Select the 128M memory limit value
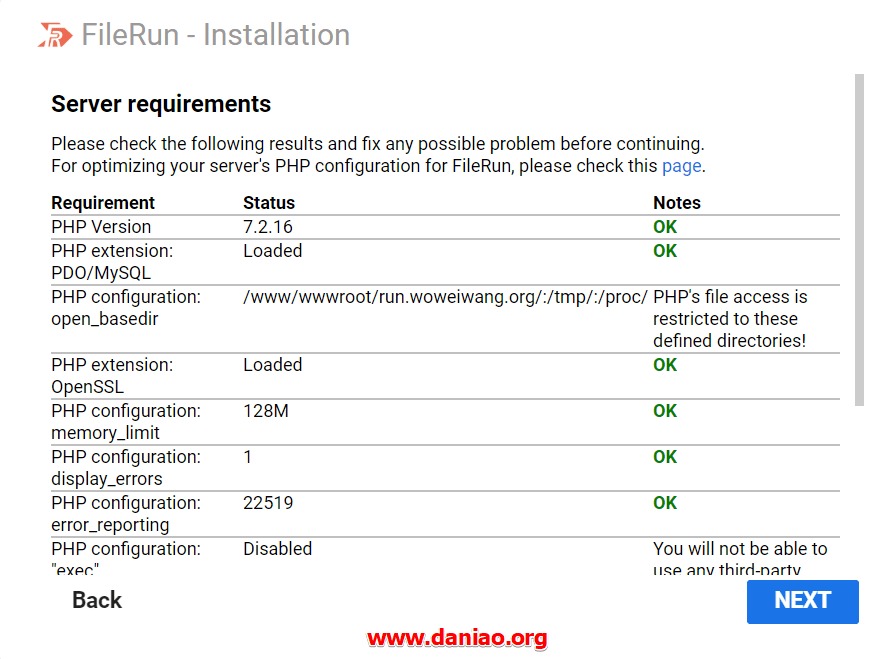 [x=266, y=411]
